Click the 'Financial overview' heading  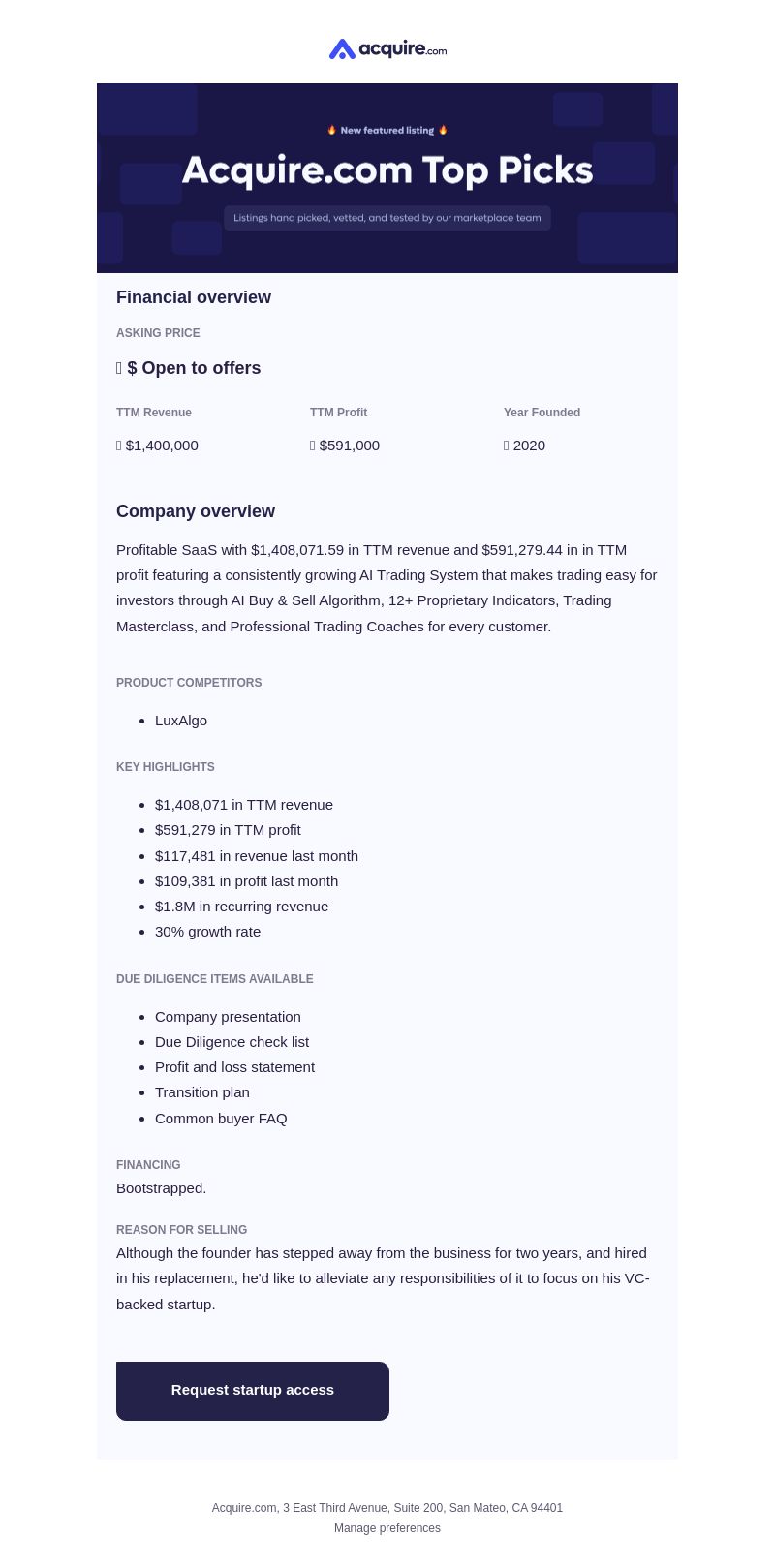[194, 297]
